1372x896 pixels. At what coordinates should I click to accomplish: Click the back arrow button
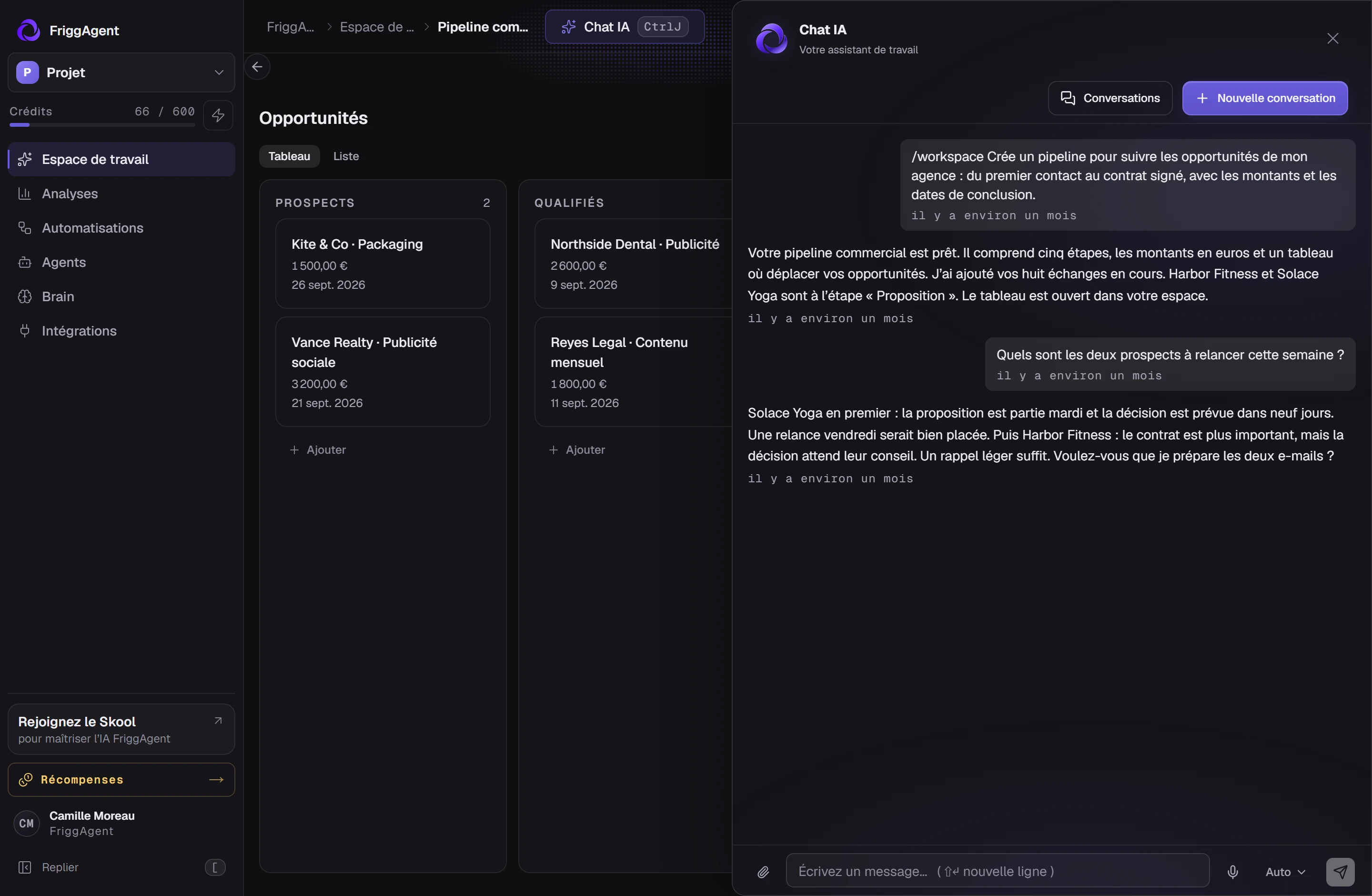(257, 67)
